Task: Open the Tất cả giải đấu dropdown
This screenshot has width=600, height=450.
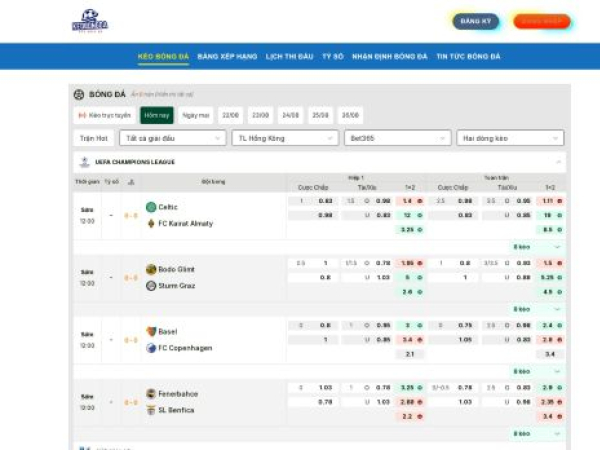Action: tap(171, 138)
